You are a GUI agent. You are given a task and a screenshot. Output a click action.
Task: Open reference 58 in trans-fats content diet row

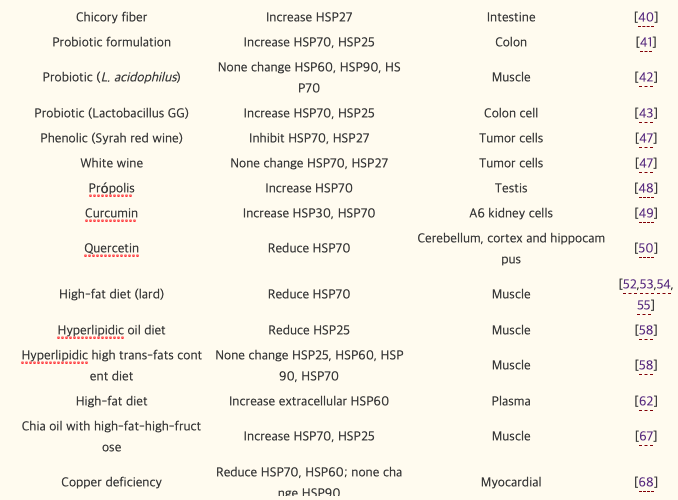(x=646, y=365)
